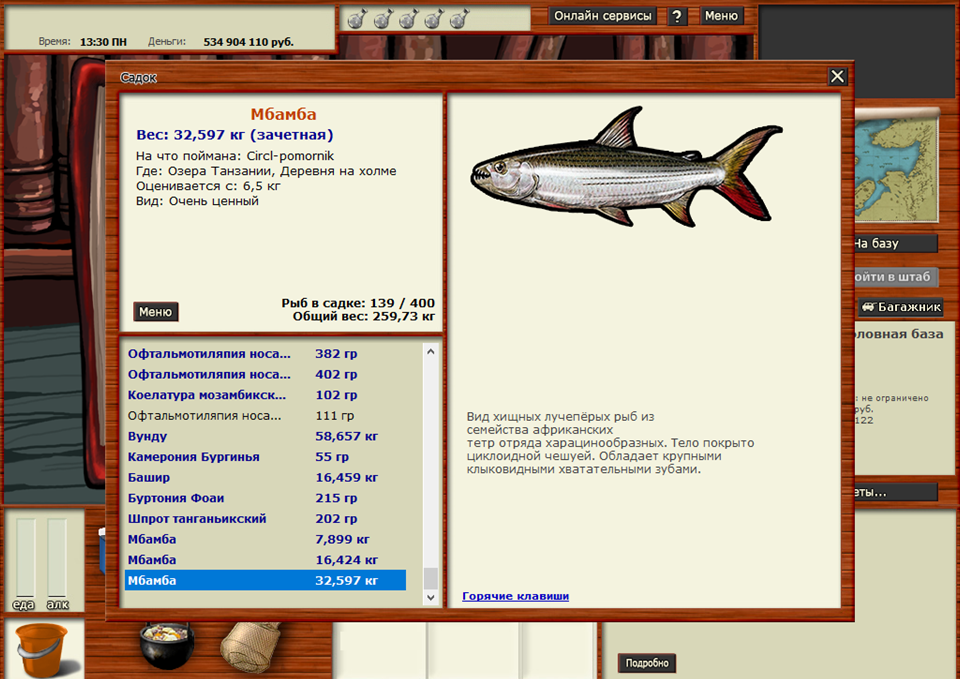The image size is (960, 679).
Task: Click the wicker fish basket icon
Action: coord(250,645)
